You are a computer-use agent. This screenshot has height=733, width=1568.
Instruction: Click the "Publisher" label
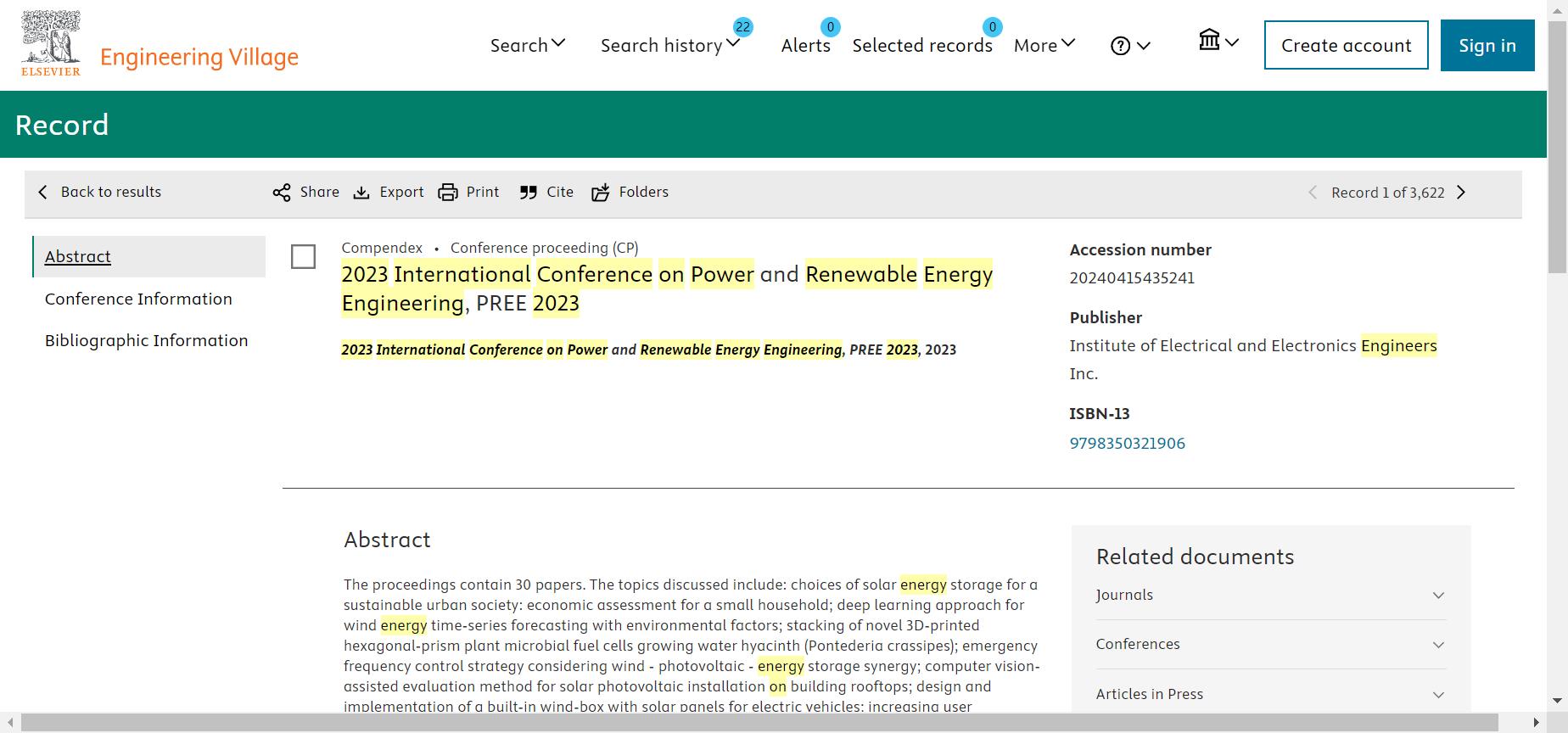(1106, 317)
